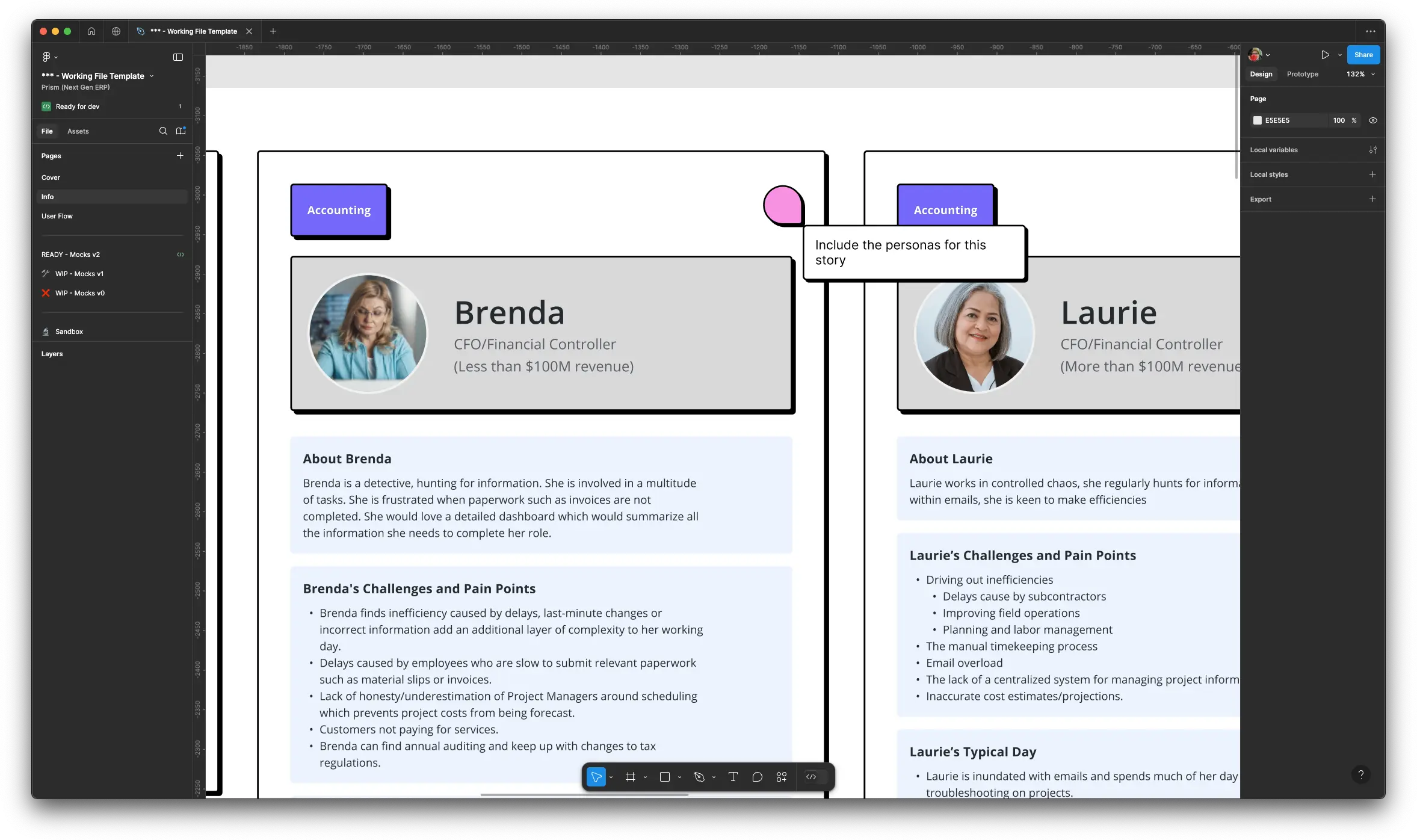
Task: Select the shape tool icon
Action: [x=664, y=777]
